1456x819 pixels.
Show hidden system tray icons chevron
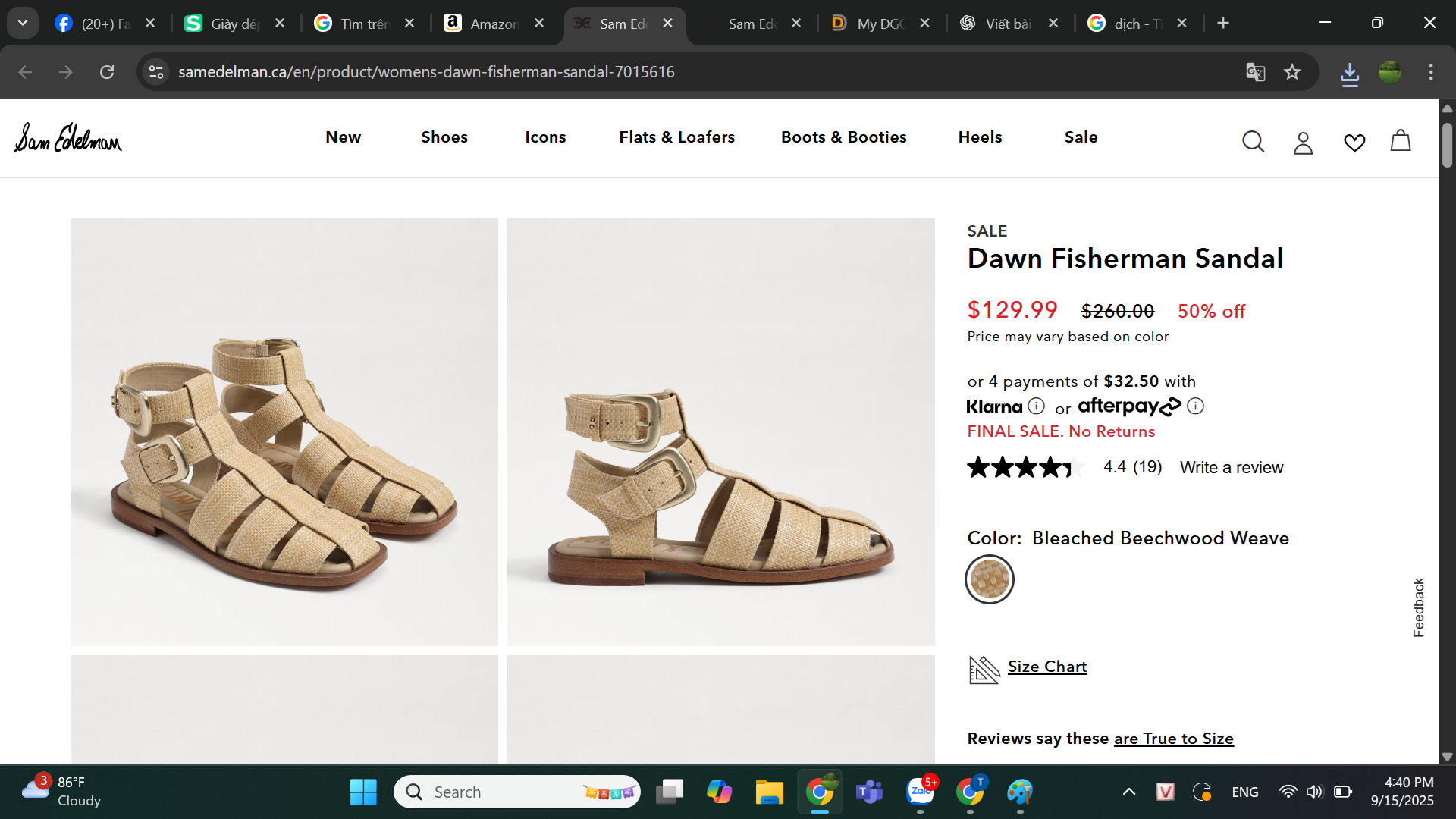tap(1128, 792)
